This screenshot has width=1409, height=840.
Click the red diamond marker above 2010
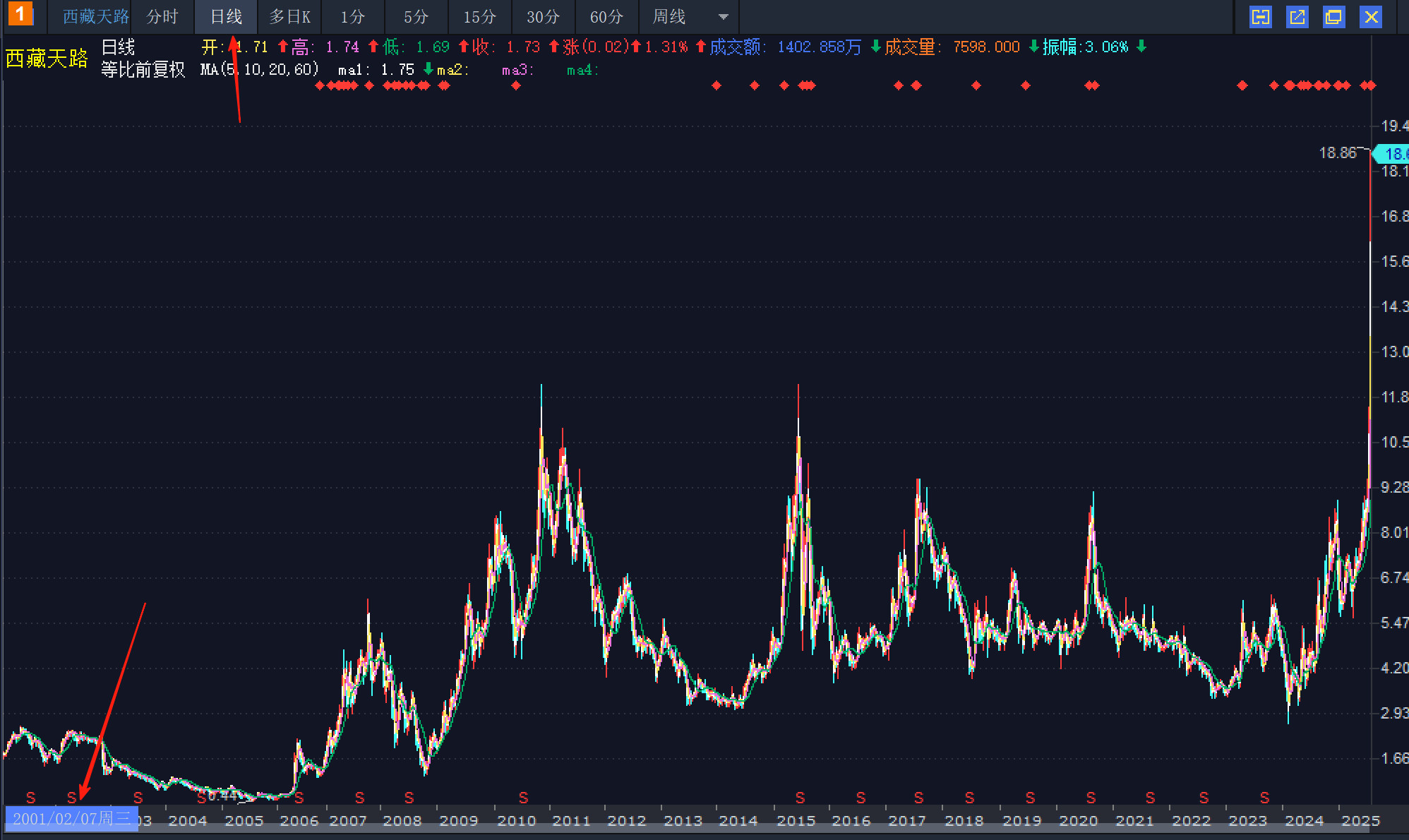pyautogui.click(x=516, y=85)
